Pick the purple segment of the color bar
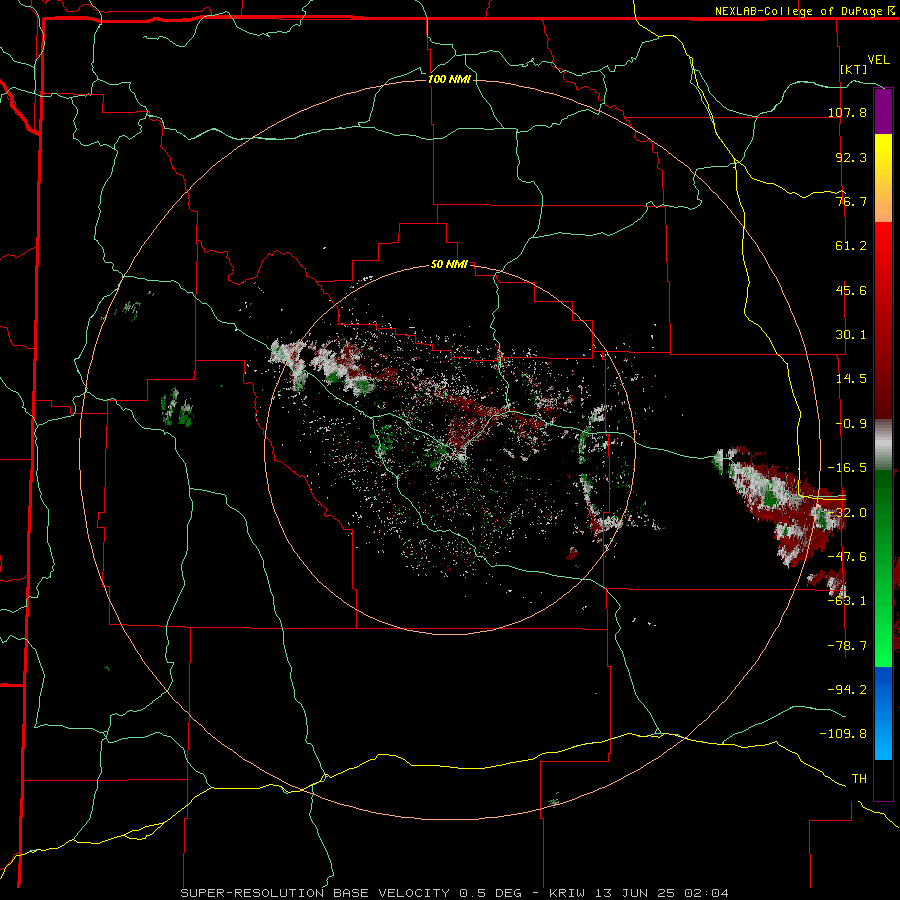This screenshot has height=900, width=900. [x=883, y=112]
